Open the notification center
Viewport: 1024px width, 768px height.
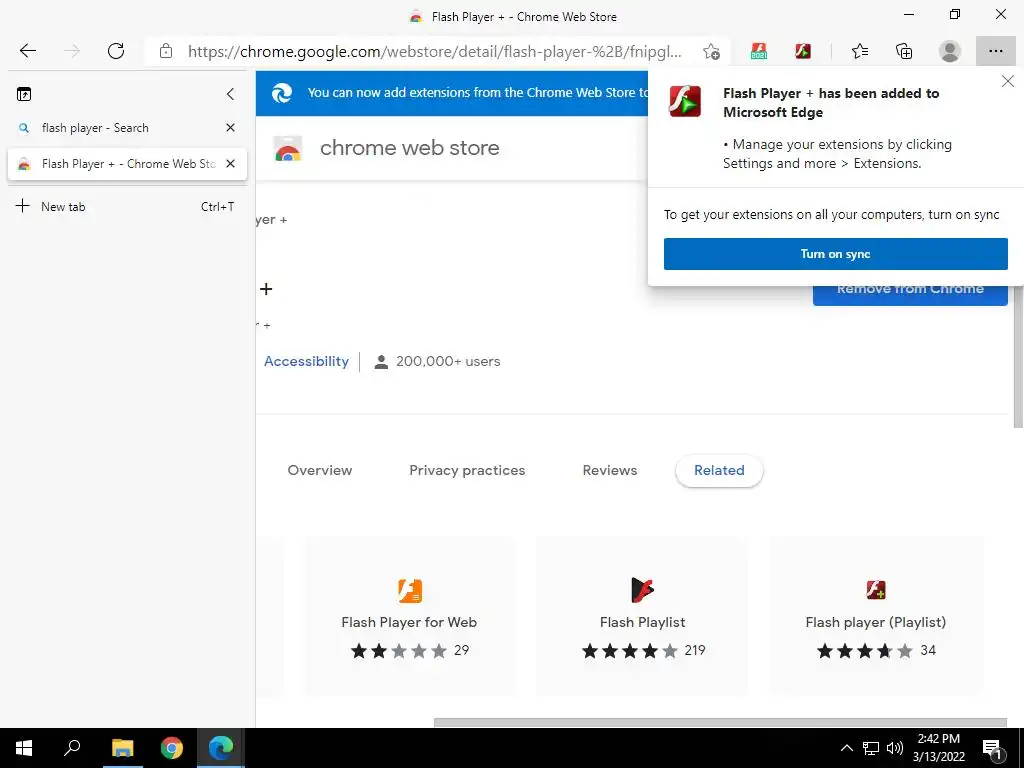click(x=992, y=748)
